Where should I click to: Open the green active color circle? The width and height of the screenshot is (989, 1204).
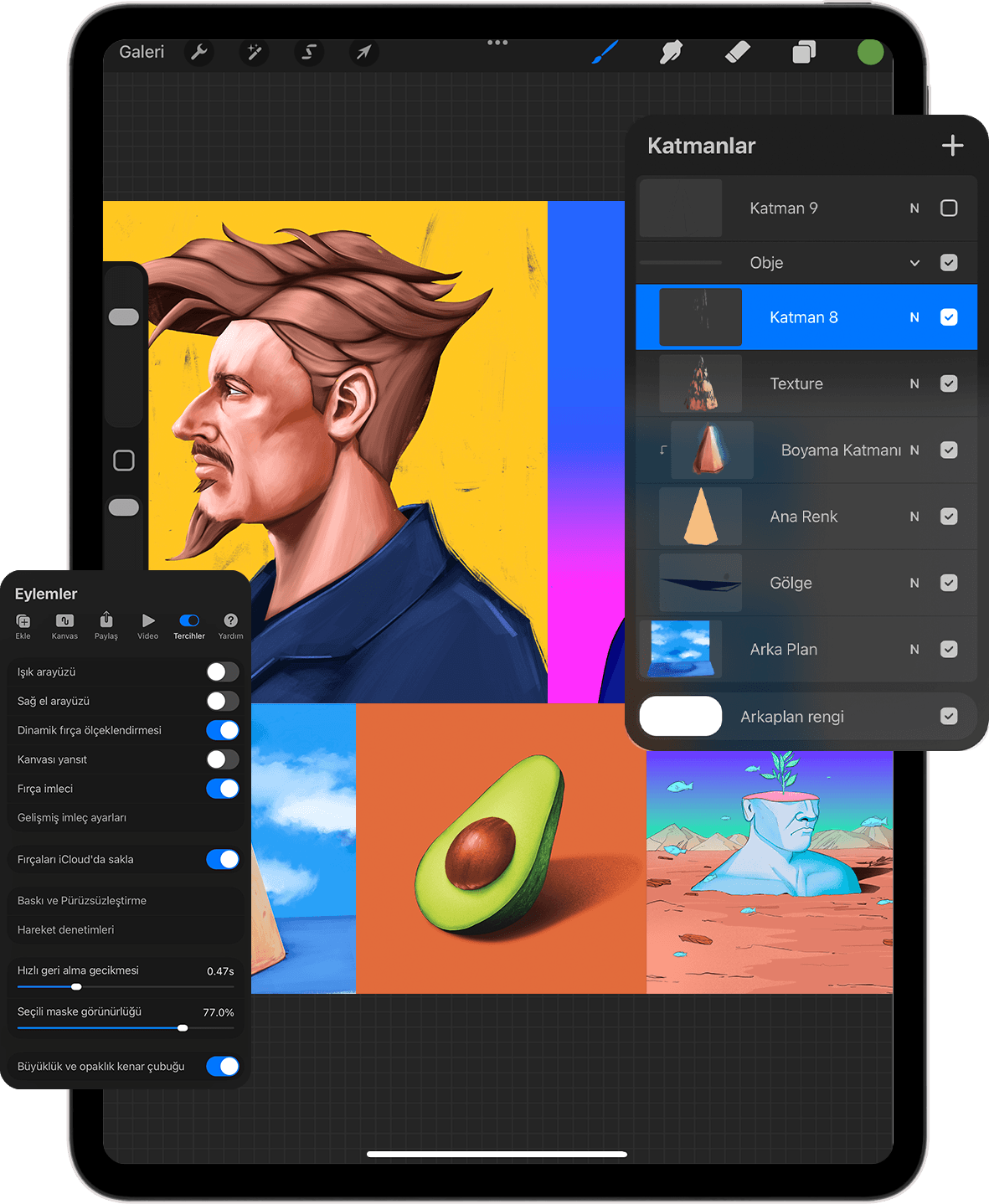[x=870, y=52]
